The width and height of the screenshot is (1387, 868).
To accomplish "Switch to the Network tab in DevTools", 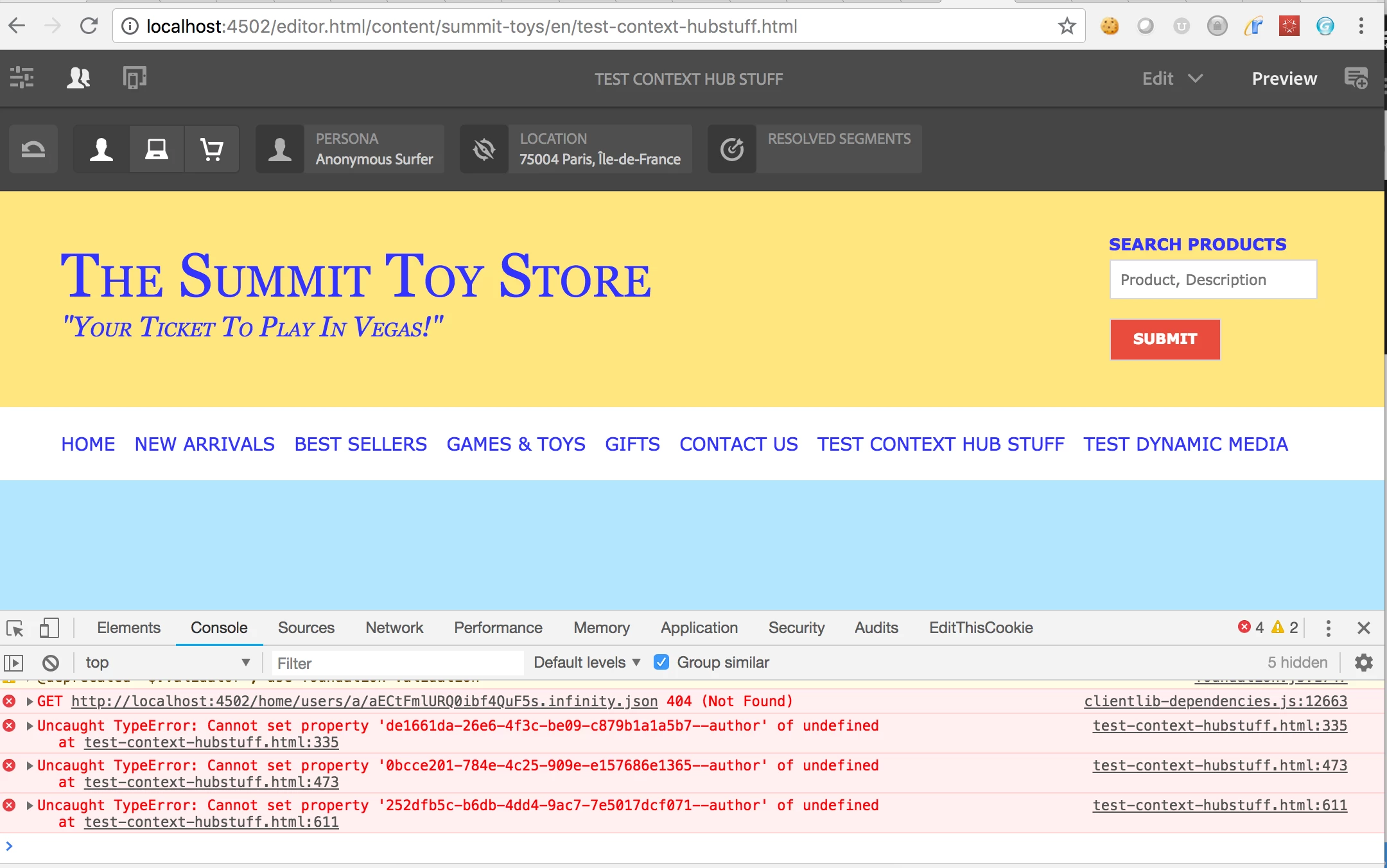I will 394,628.
